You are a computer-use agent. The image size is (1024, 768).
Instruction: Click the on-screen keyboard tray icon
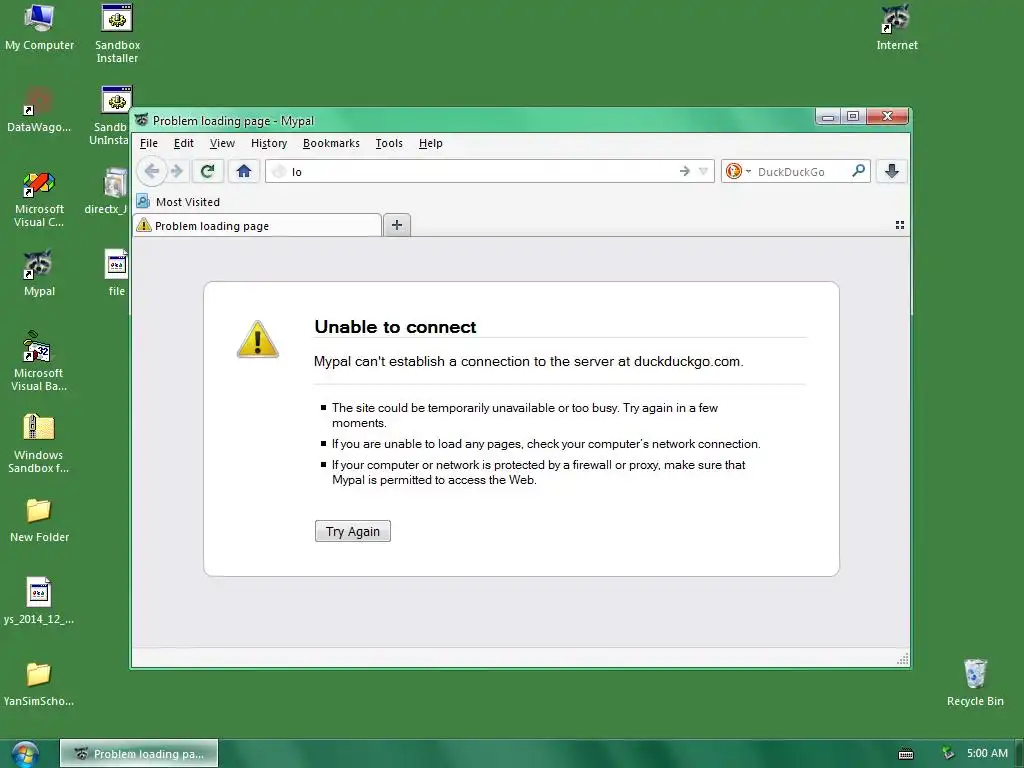click(x=906, y=754)
